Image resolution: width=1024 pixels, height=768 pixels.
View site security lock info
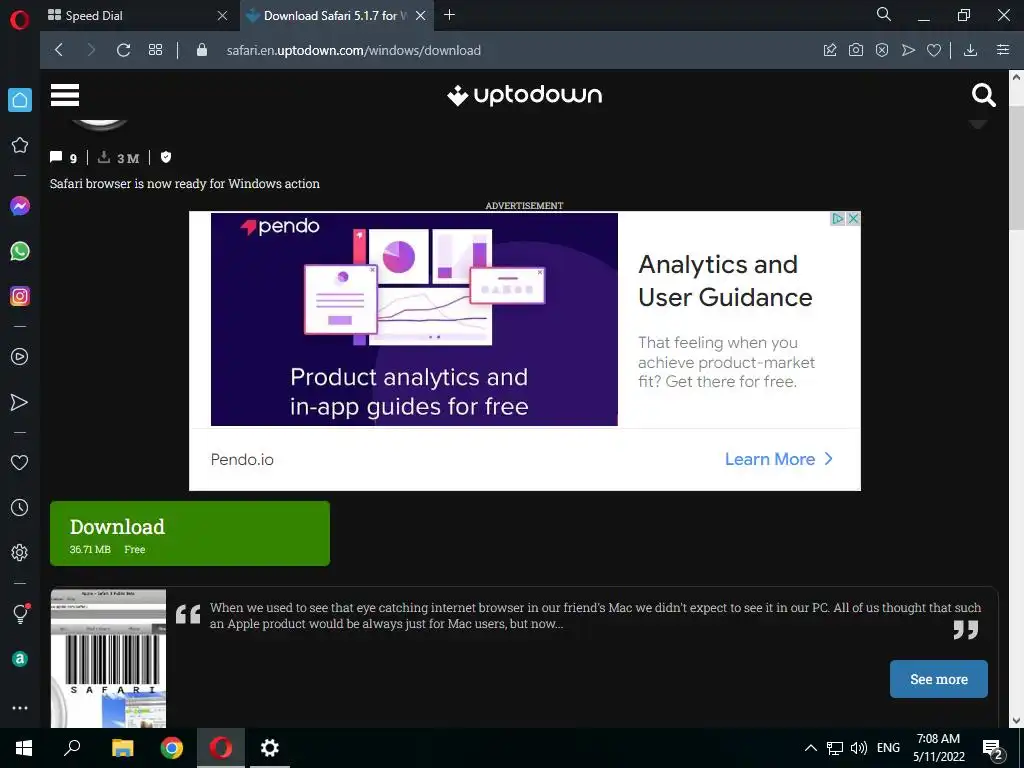tap(202, 50)
